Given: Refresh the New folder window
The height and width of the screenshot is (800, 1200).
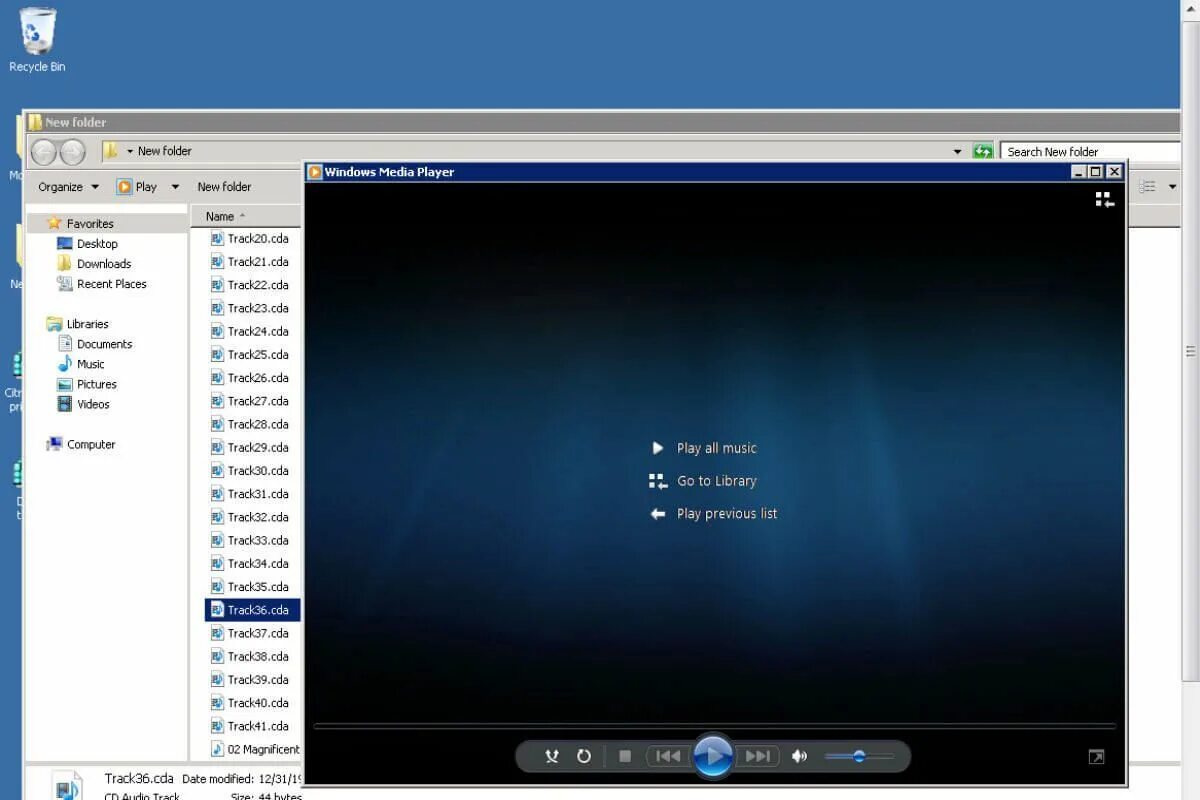Looking at the screenshot, I should [x=984, y=152].
